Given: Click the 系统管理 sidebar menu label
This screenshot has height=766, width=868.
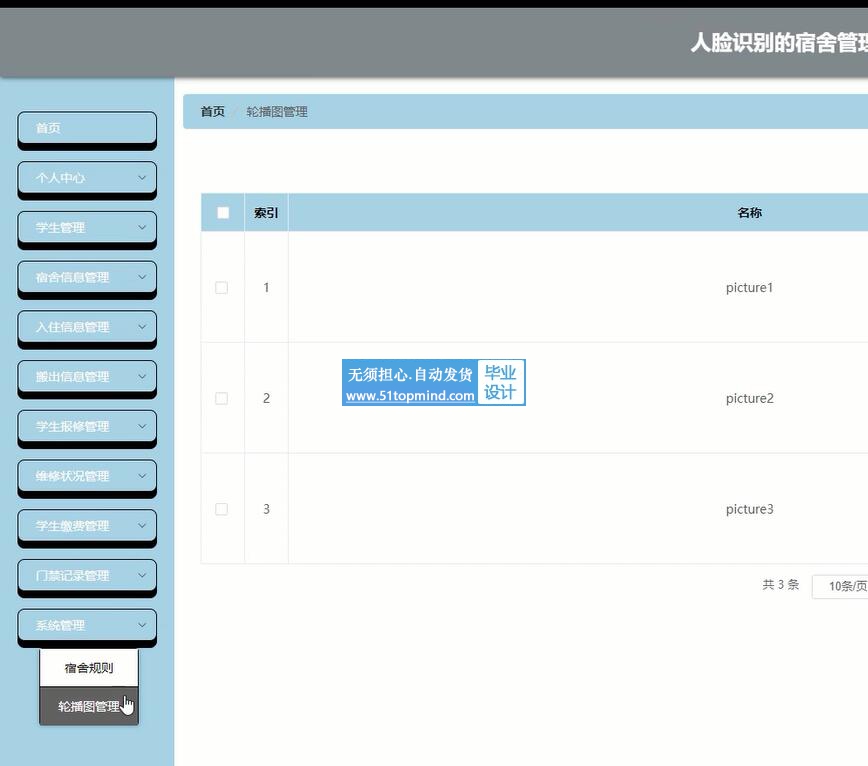Looking at the screenshot, I should click(60, 625).
